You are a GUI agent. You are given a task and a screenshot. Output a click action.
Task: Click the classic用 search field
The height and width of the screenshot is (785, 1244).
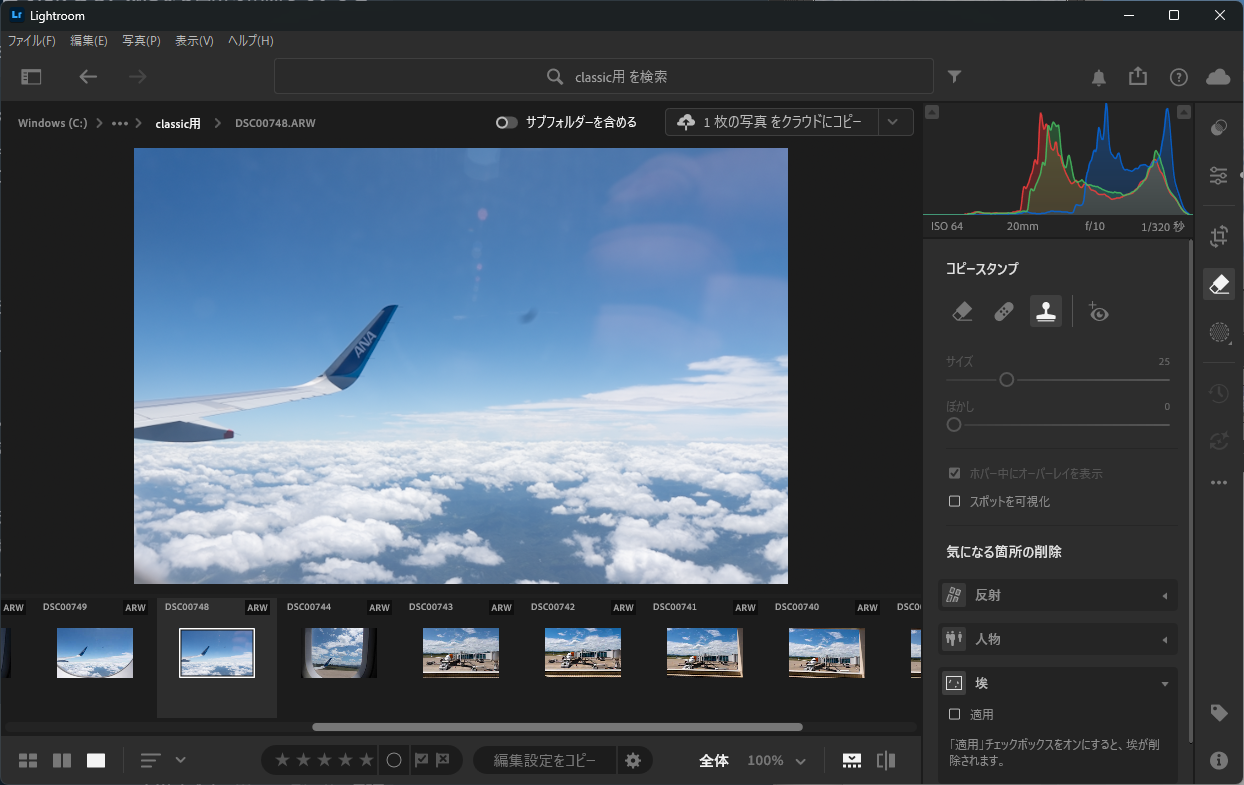pyautogui.click(x=604, y=77)
